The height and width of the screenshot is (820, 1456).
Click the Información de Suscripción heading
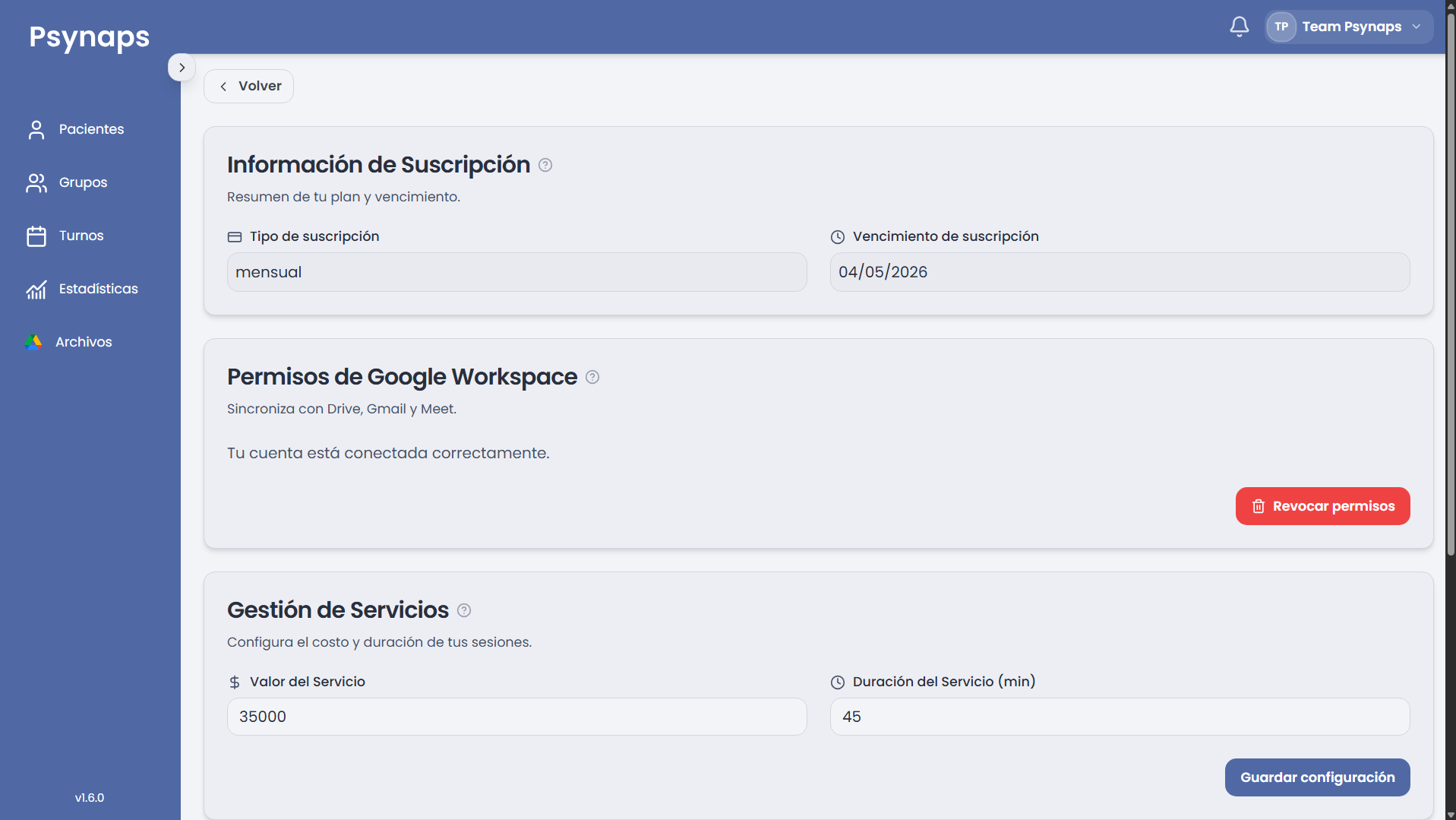pyautogui.click(x=378, y=165)
